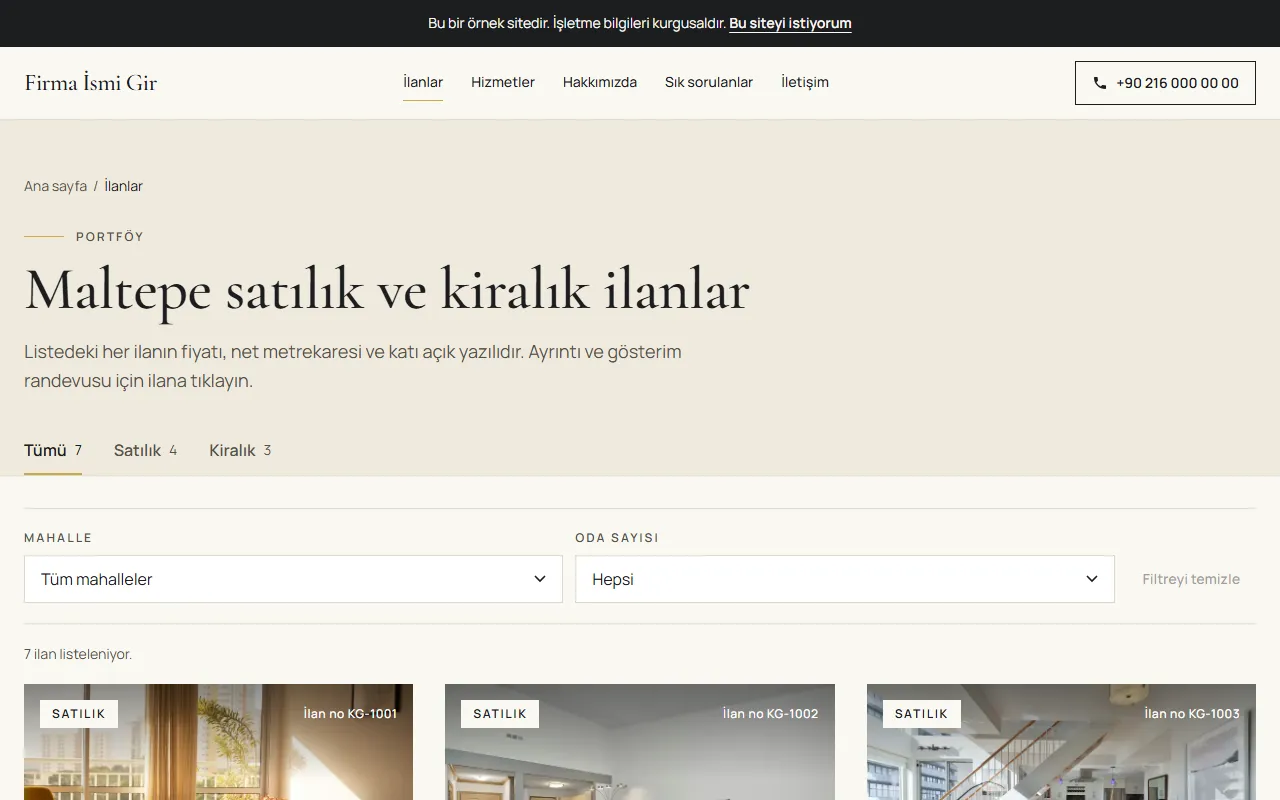The image size is (1280, 800).
Task: Open listing KG-1003 thumbnail
Action: point(1061,742)
